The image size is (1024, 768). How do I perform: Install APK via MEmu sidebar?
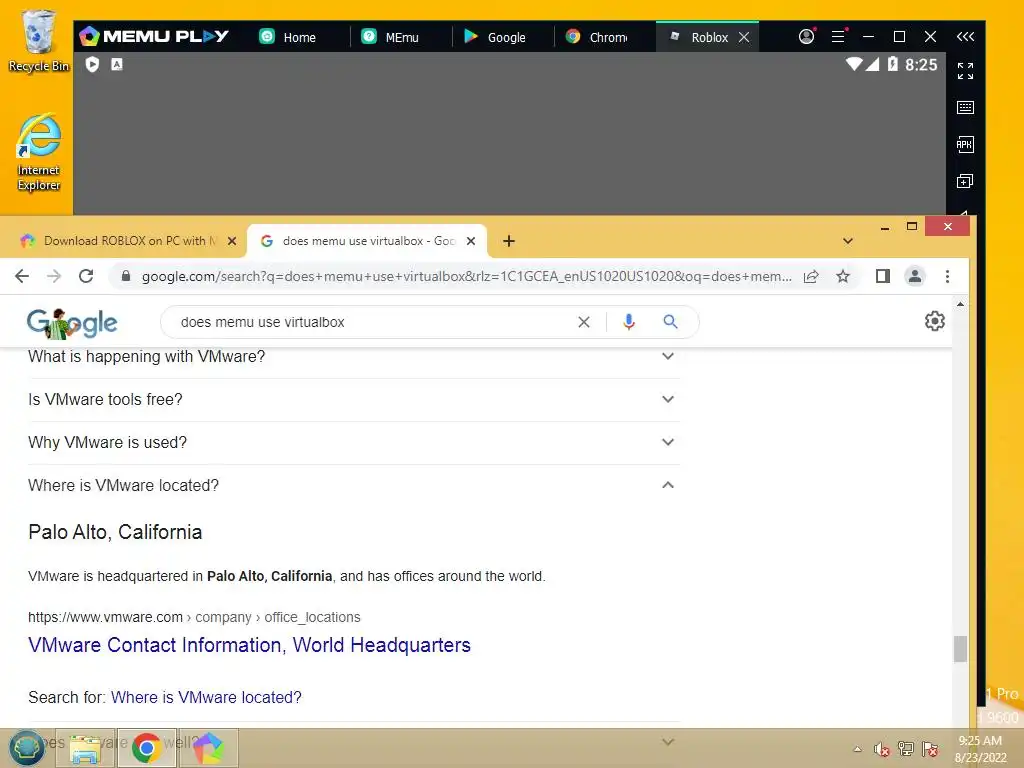[x=965, y=144]
